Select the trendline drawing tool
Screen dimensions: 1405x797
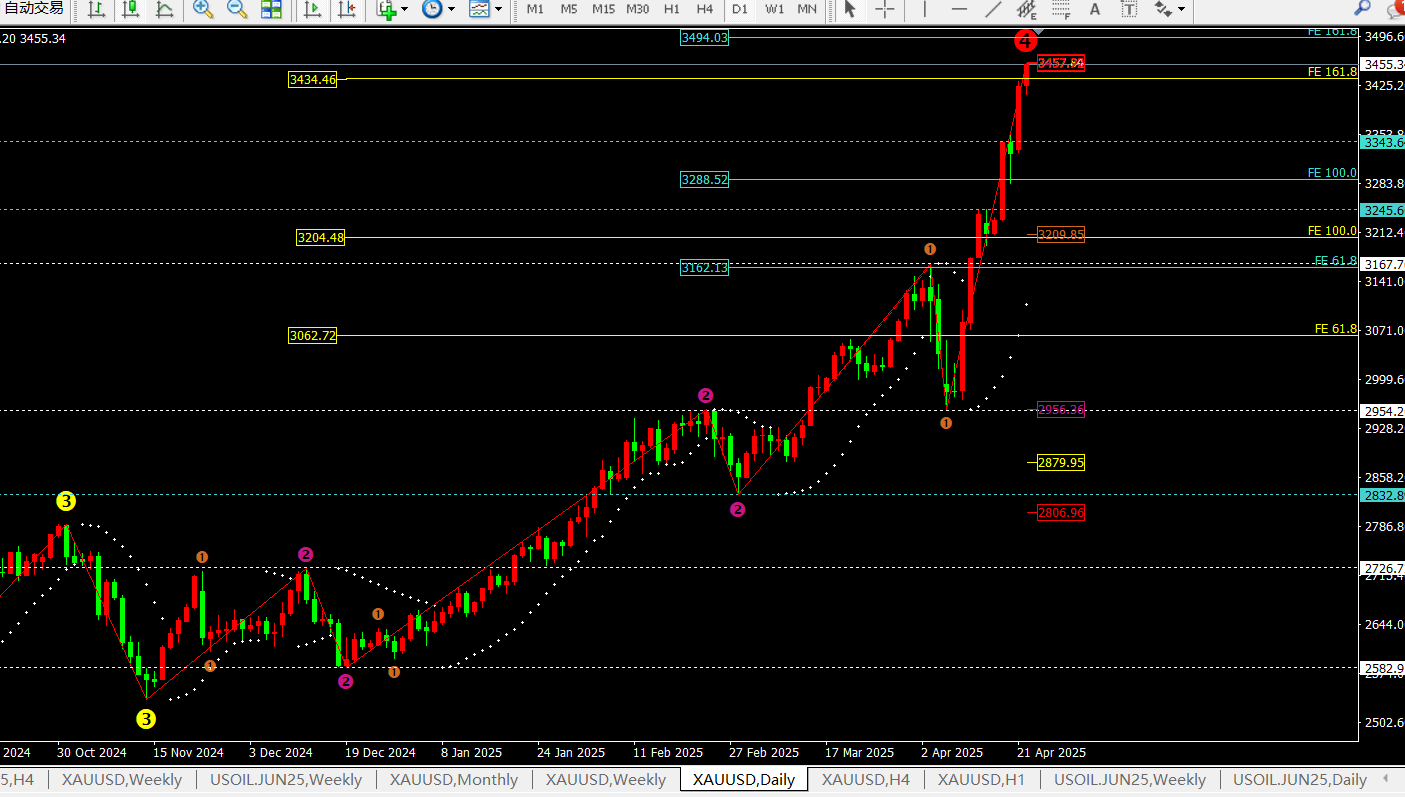992,9
